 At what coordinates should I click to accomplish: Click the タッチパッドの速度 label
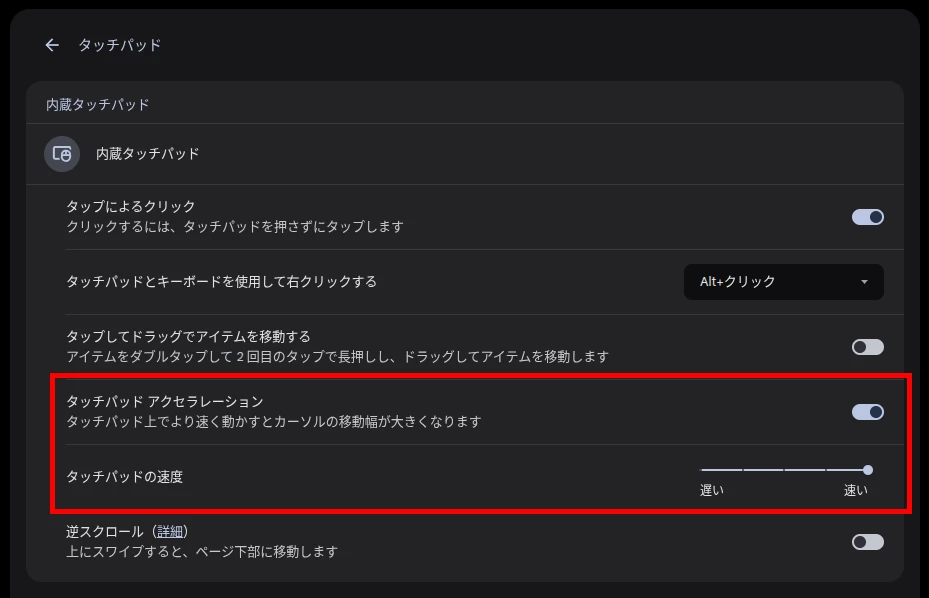click(x=124, y=477)
